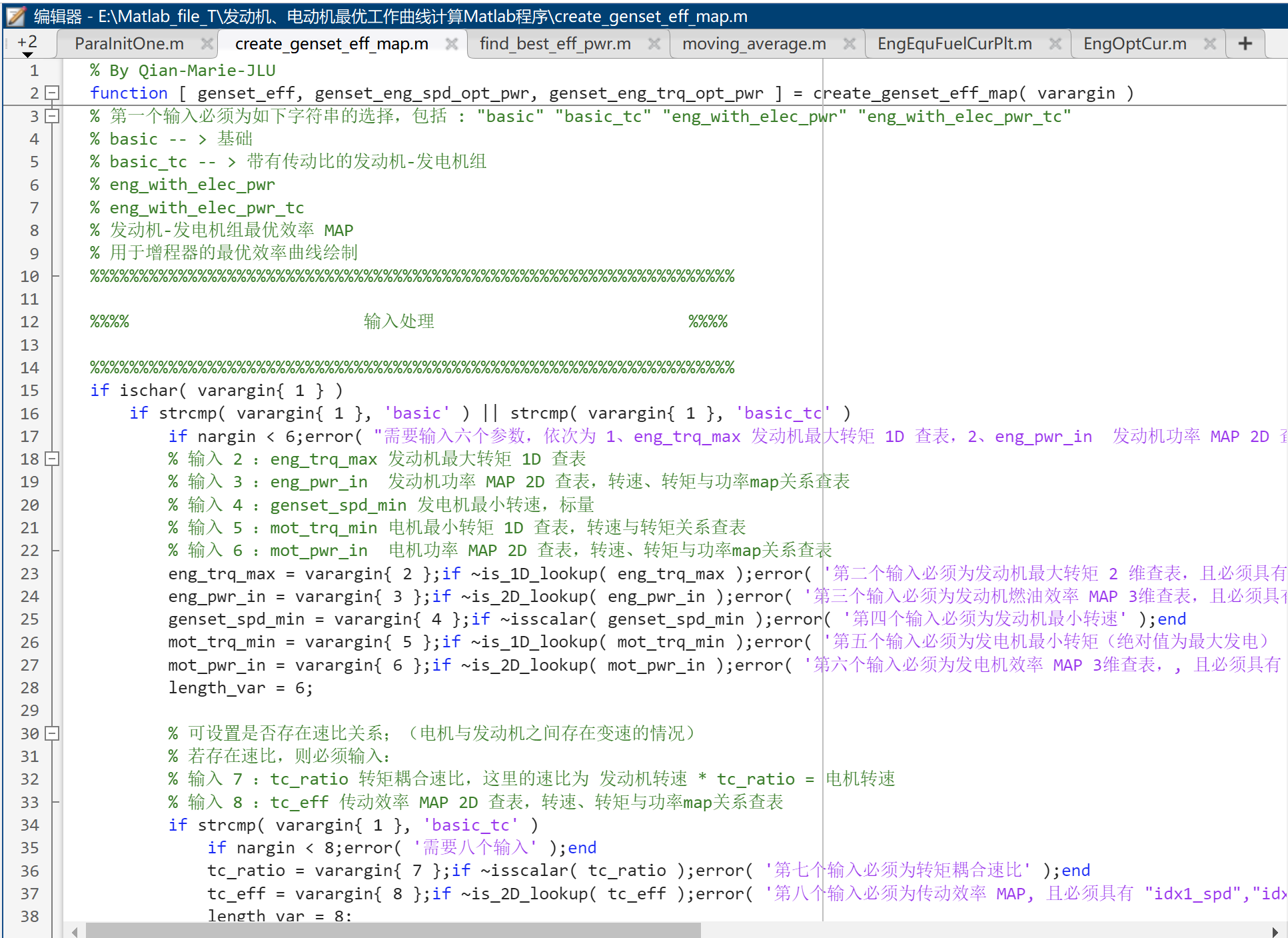Viewport: 1288px width, 938px height.
Task: Switch to the ParaInitOne.m tab
Action: pos(129,44)
